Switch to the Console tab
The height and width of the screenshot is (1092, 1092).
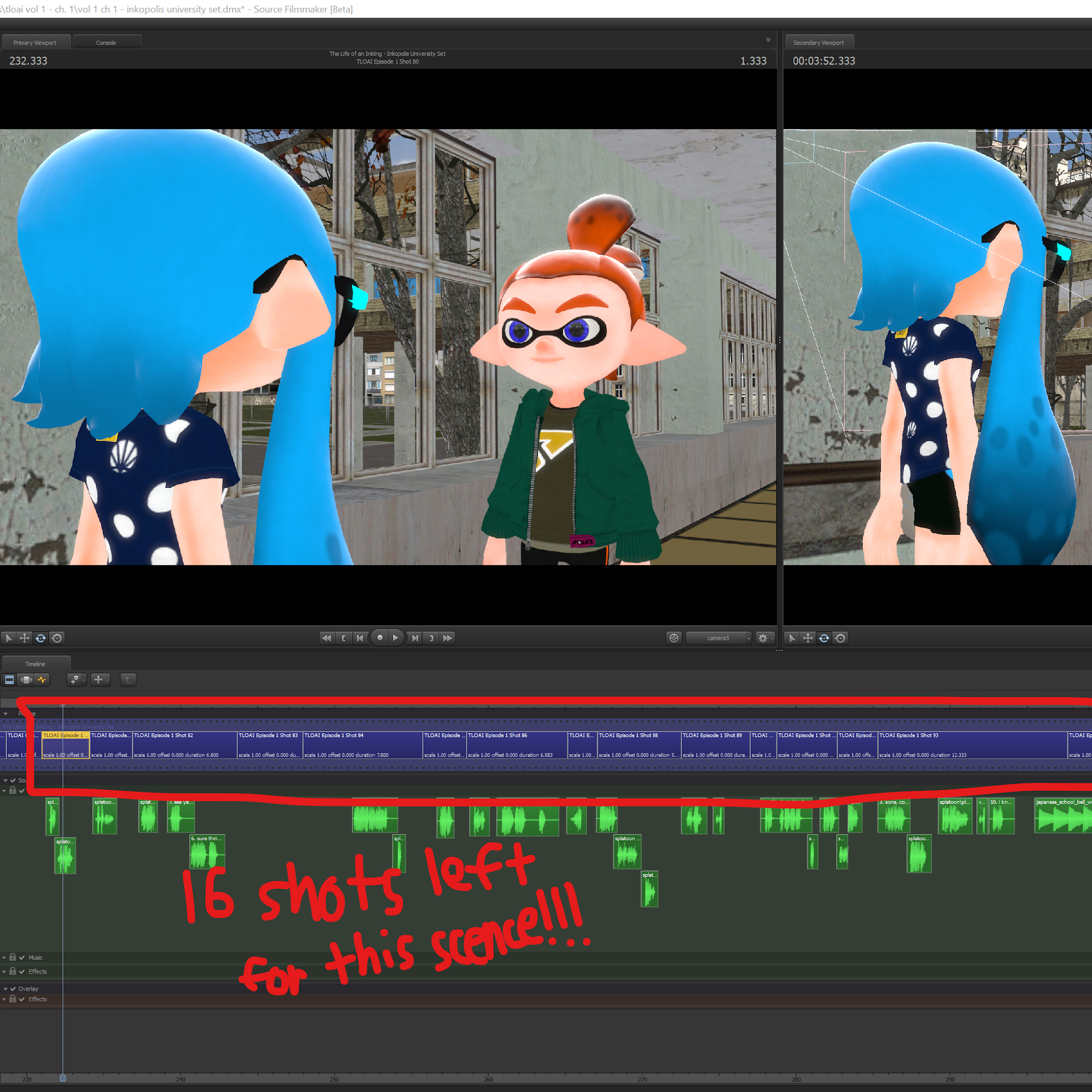coord(106,43)
